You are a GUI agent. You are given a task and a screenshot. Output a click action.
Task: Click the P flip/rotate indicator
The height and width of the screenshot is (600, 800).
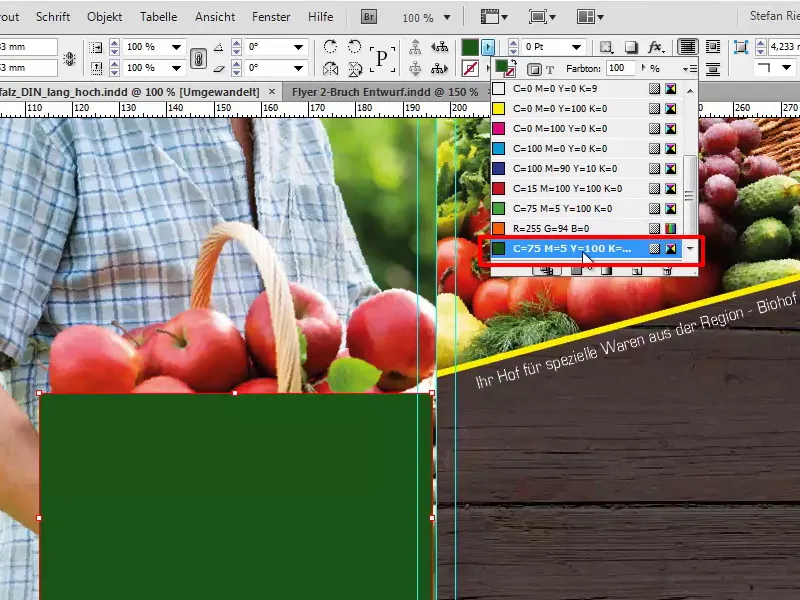[x=382, y=58]
